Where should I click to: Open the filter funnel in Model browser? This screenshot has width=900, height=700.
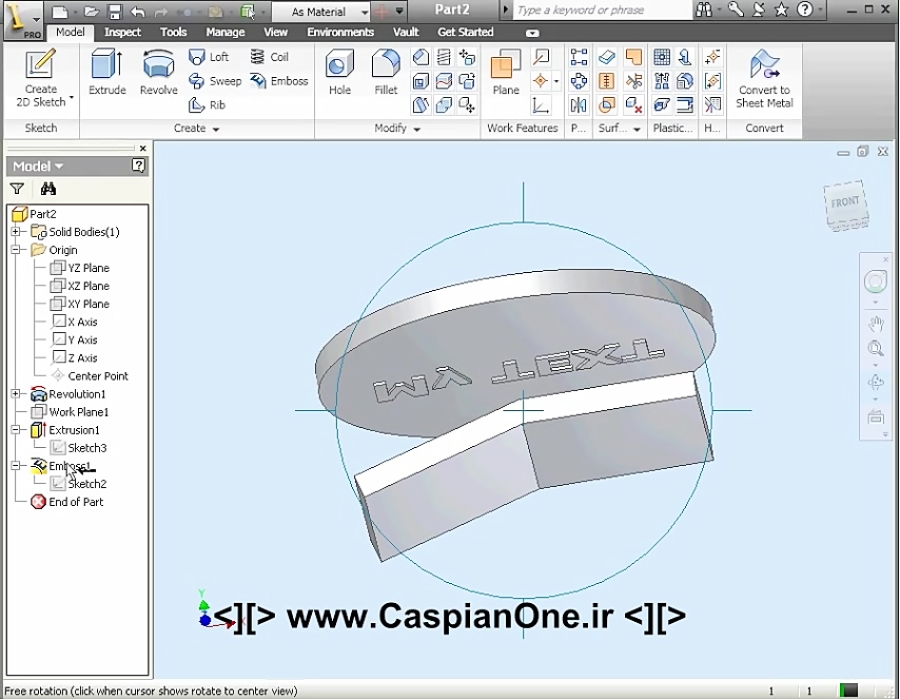pos(18,189)
